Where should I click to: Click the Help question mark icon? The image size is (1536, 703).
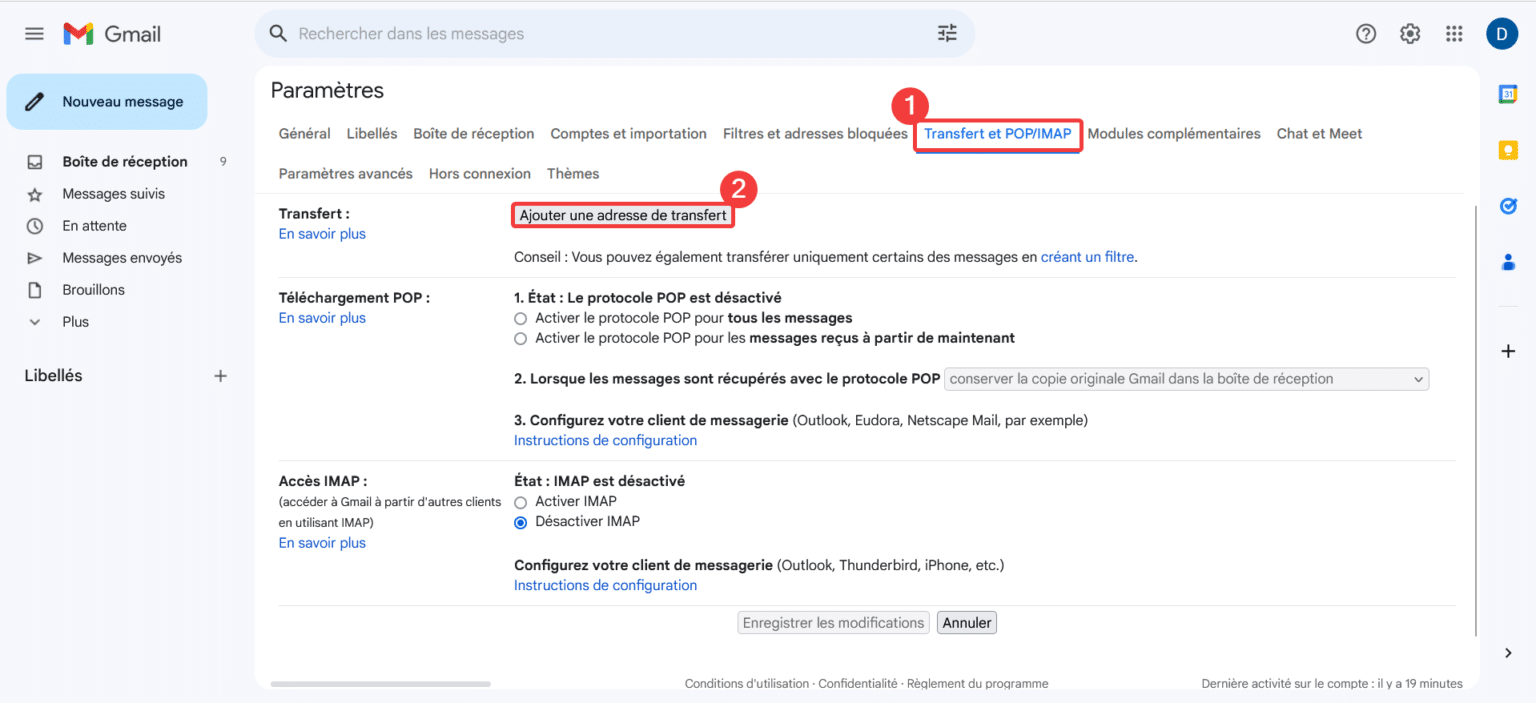pos(1366,33)
